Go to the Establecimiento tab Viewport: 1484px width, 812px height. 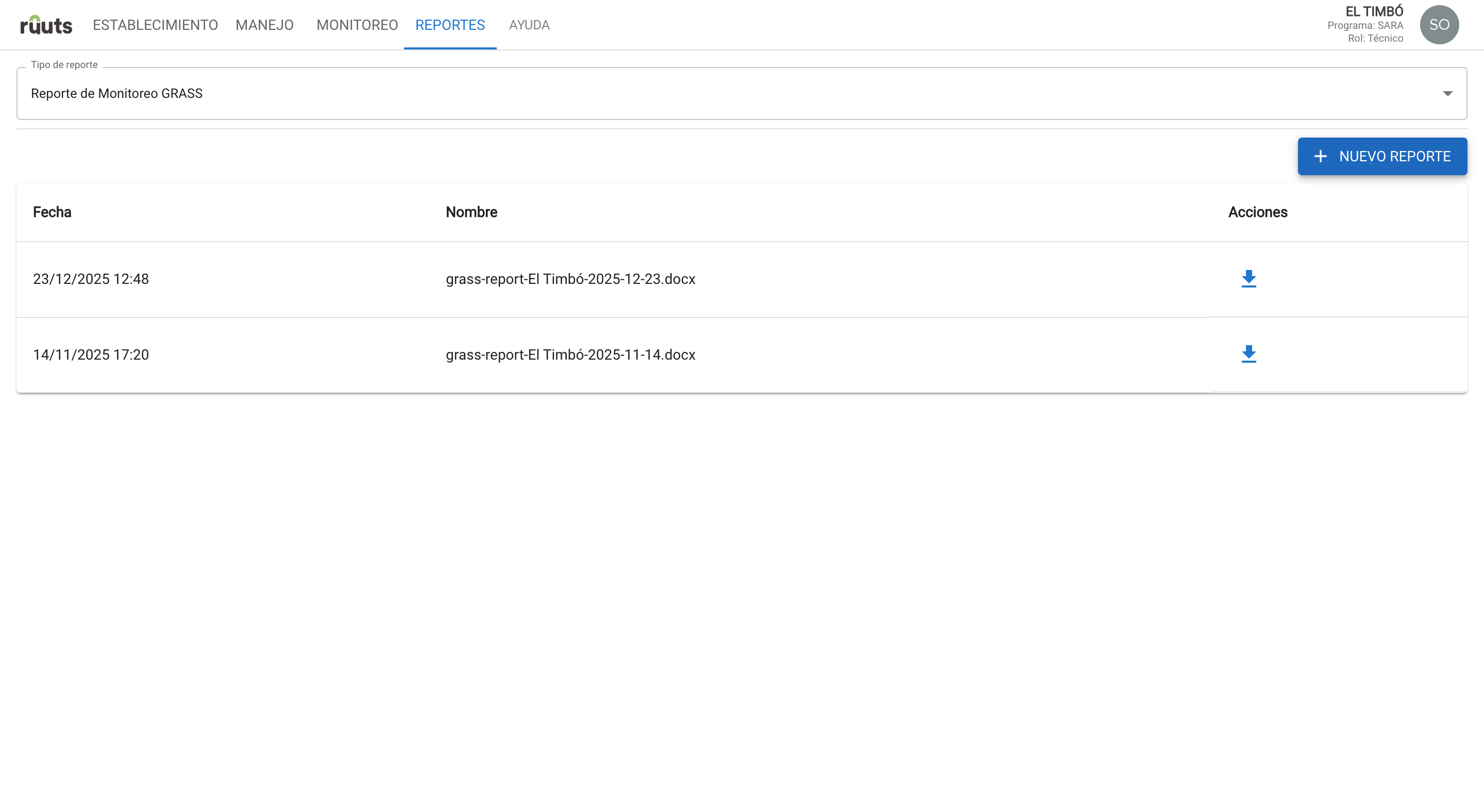[155, 25]
